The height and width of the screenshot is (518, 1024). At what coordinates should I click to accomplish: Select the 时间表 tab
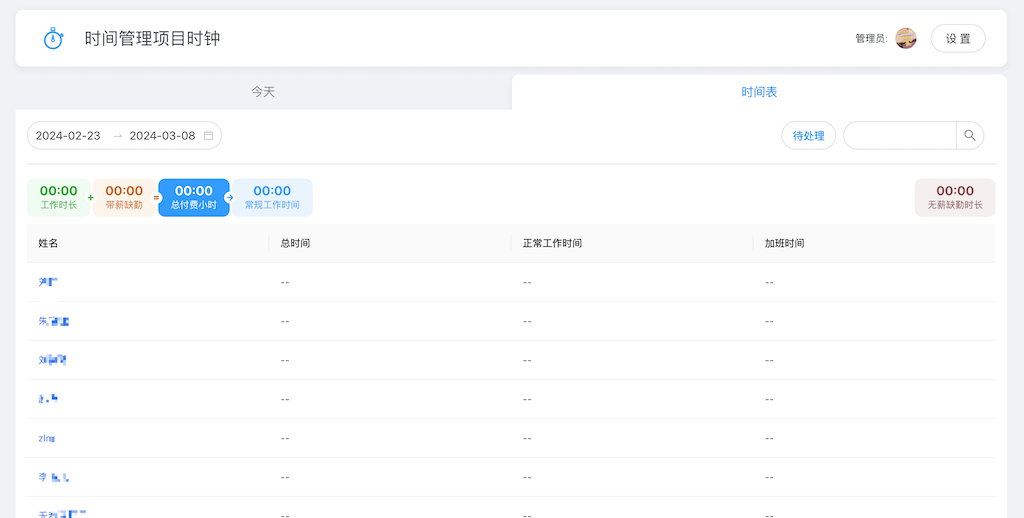tap(759, 92)
